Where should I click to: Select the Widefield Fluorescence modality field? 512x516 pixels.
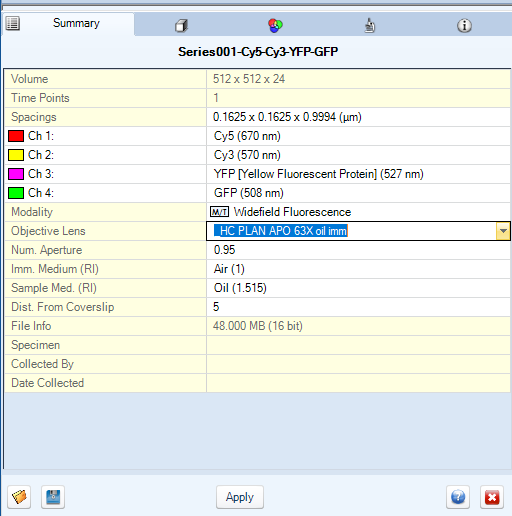coord(358,212)
